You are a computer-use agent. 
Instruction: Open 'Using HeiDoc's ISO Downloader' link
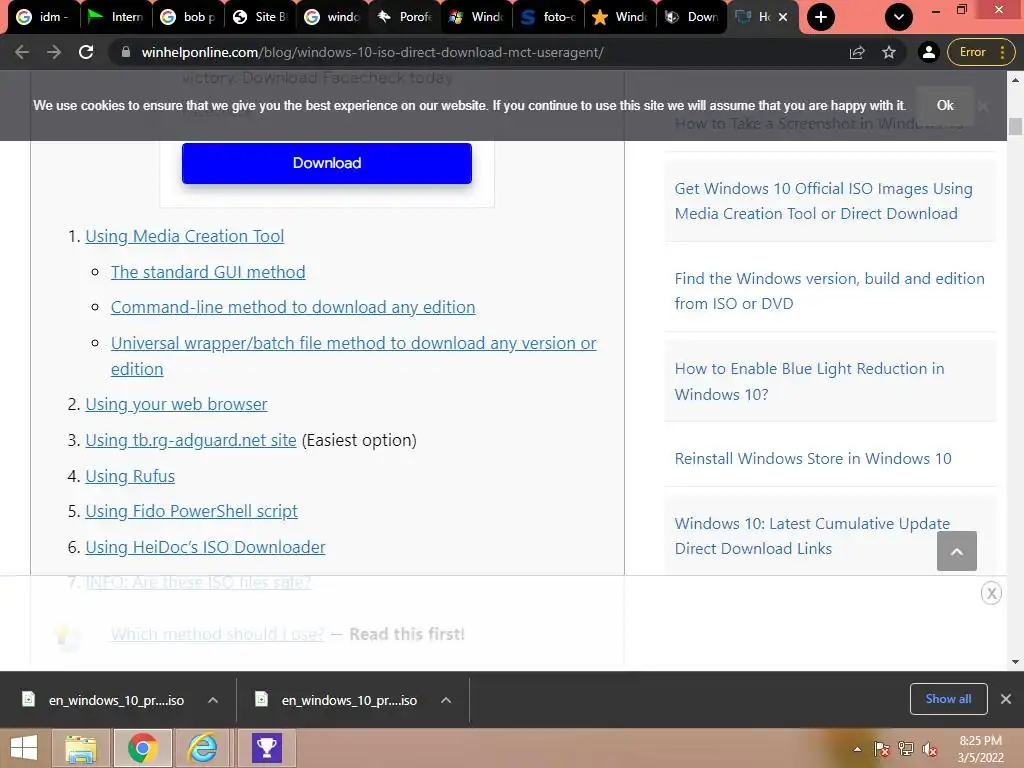pyautogui.click(x=205, y=547)
